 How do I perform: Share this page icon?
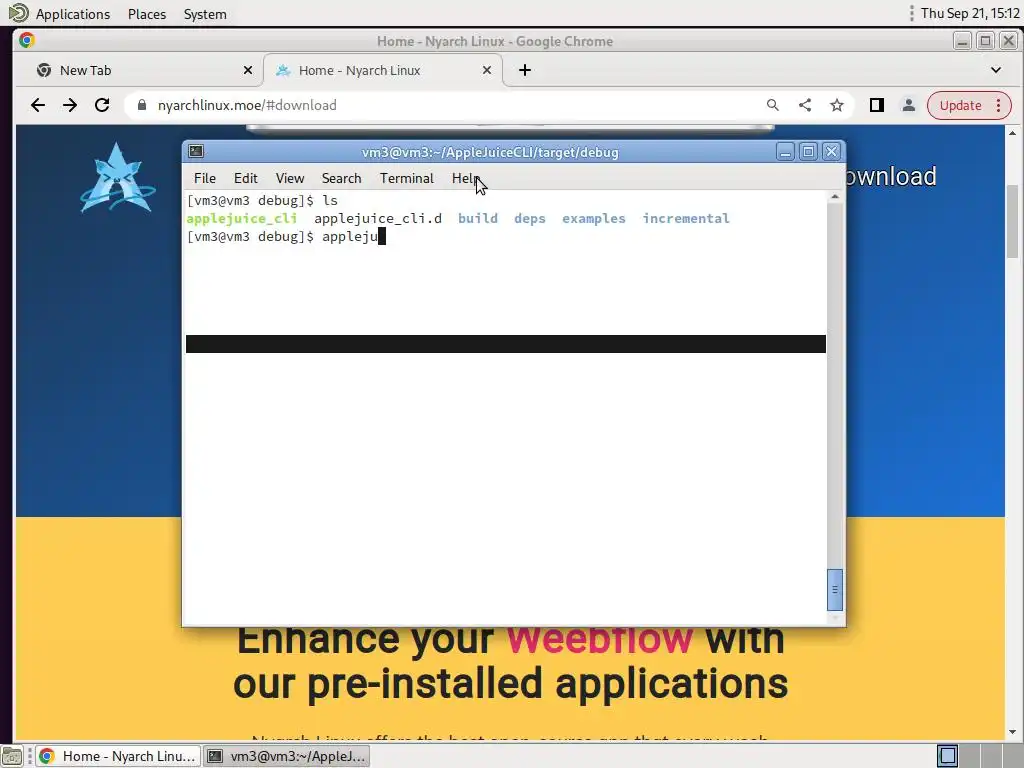805,105
